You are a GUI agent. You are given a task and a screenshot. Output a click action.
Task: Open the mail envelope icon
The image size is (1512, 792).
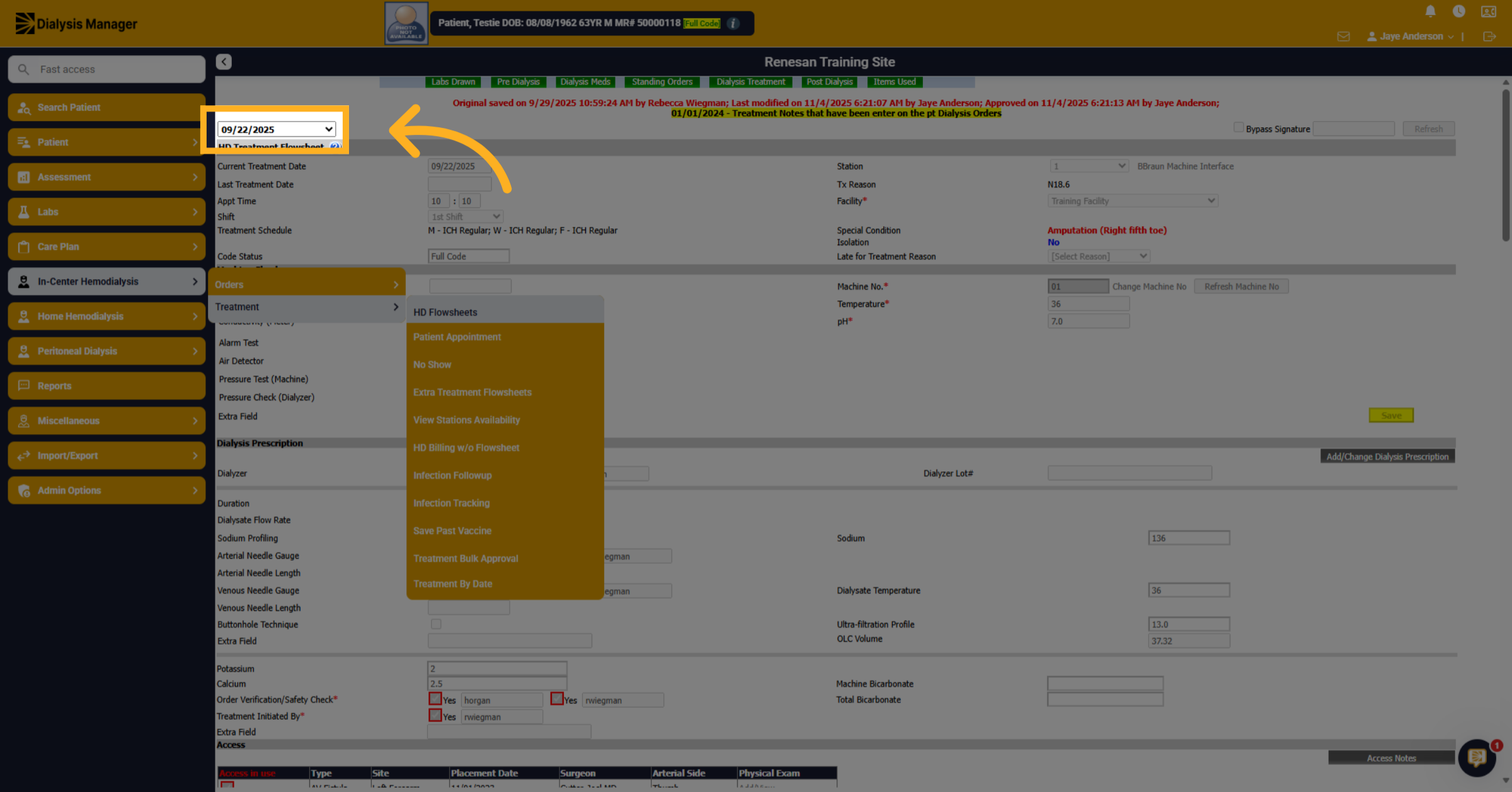point(1343,37)
